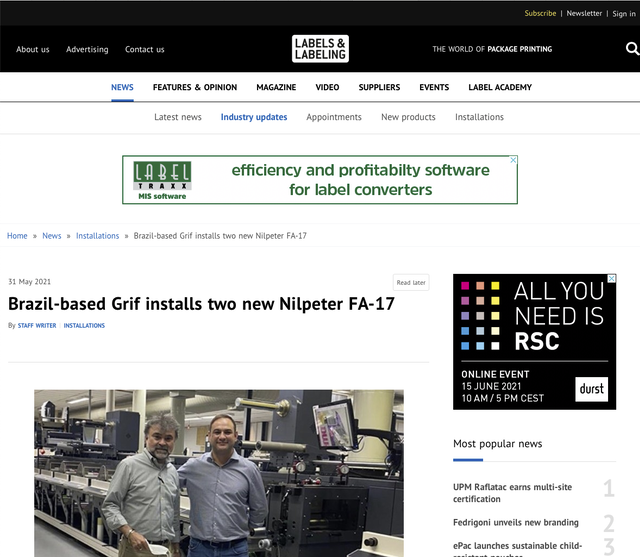Open the Sign in link

coord(622,13)
